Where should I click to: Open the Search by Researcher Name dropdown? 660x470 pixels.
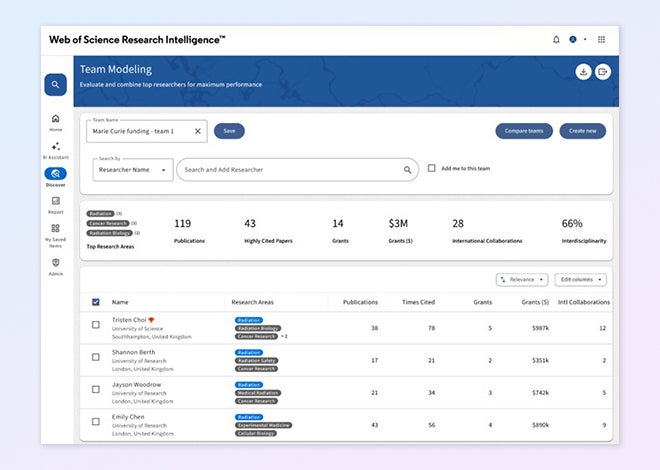pyautogui.click(x=133, y=170)
